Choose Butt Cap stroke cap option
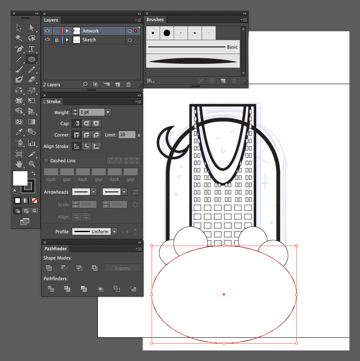The image size is (360, 361). point(77,123)
